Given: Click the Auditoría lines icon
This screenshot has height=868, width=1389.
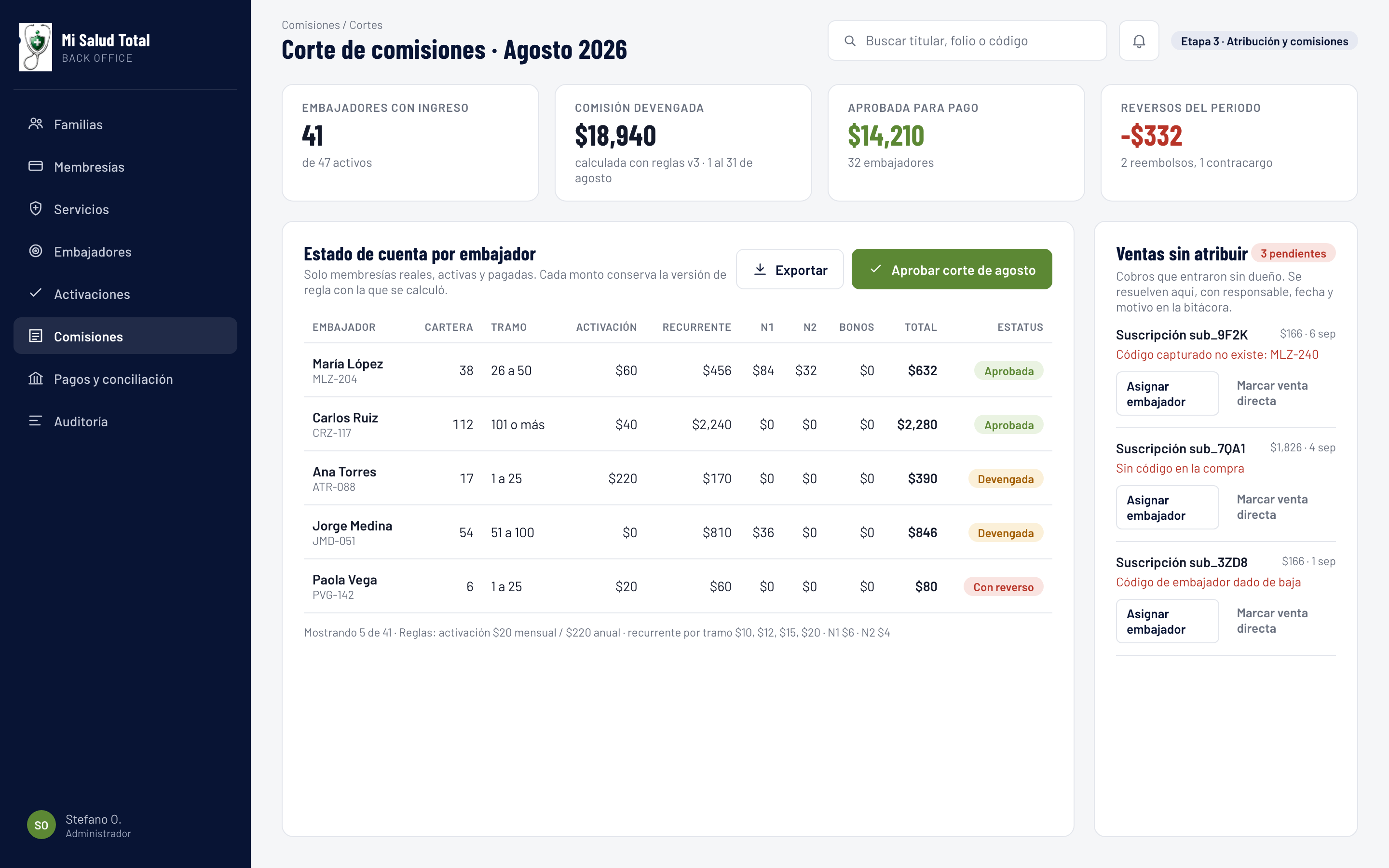Looking at the screenshot, I should click(36, 421).
